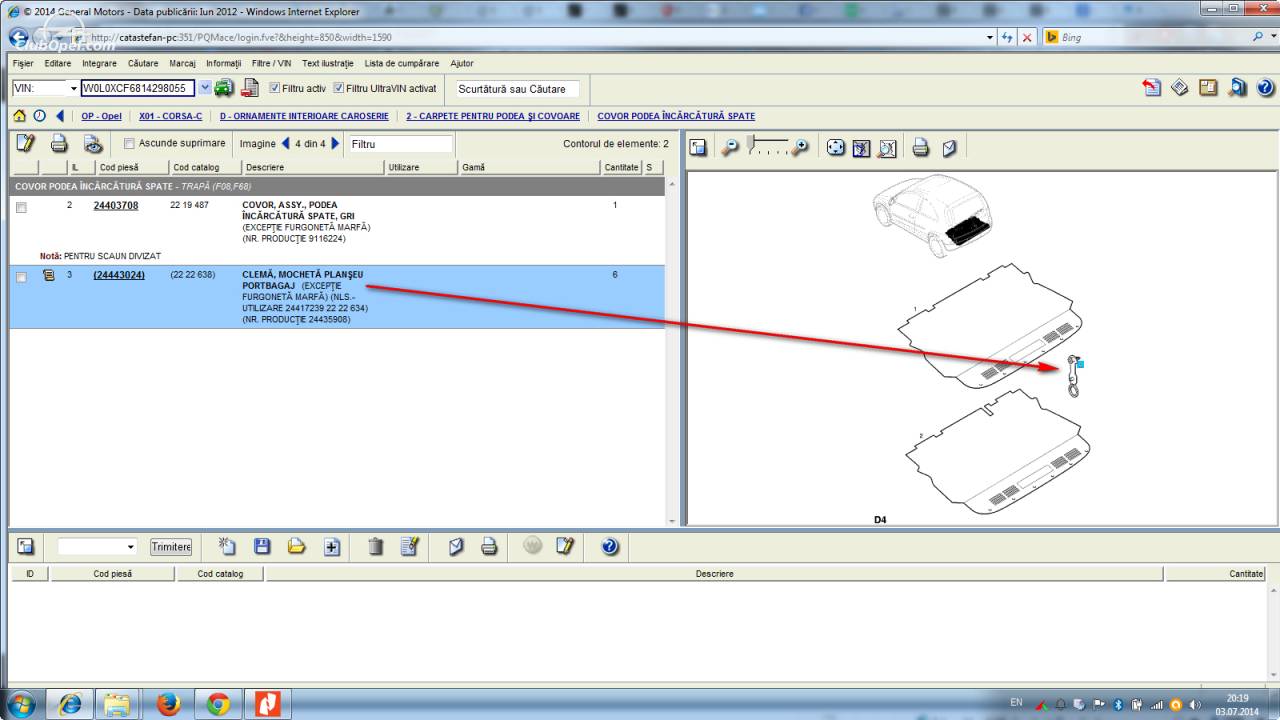Zoom in the illustration
Image resolution: width=1280 pixels, height=720 pixels.
click(x=800, y=148)
